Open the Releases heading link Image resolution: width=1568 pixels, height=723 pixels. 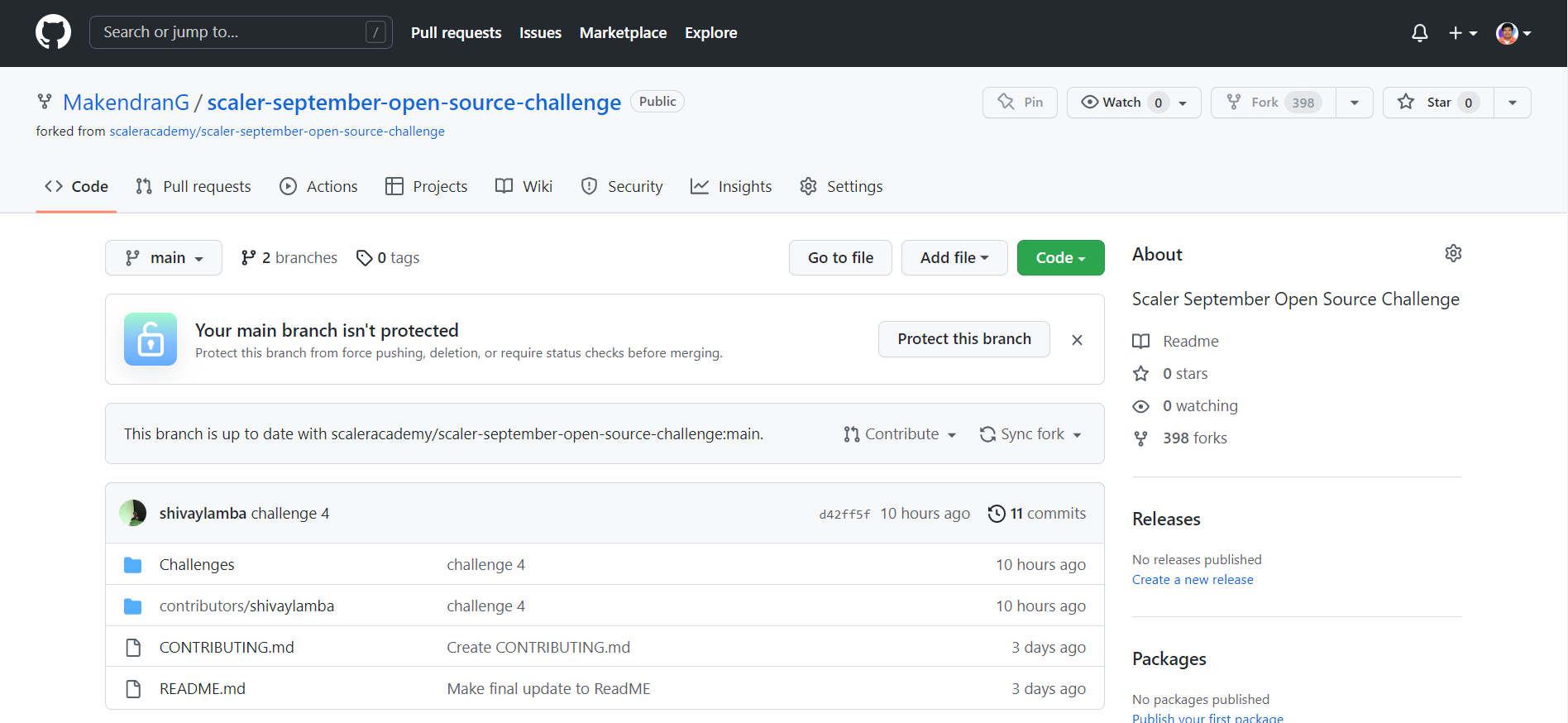(1166, 519)
